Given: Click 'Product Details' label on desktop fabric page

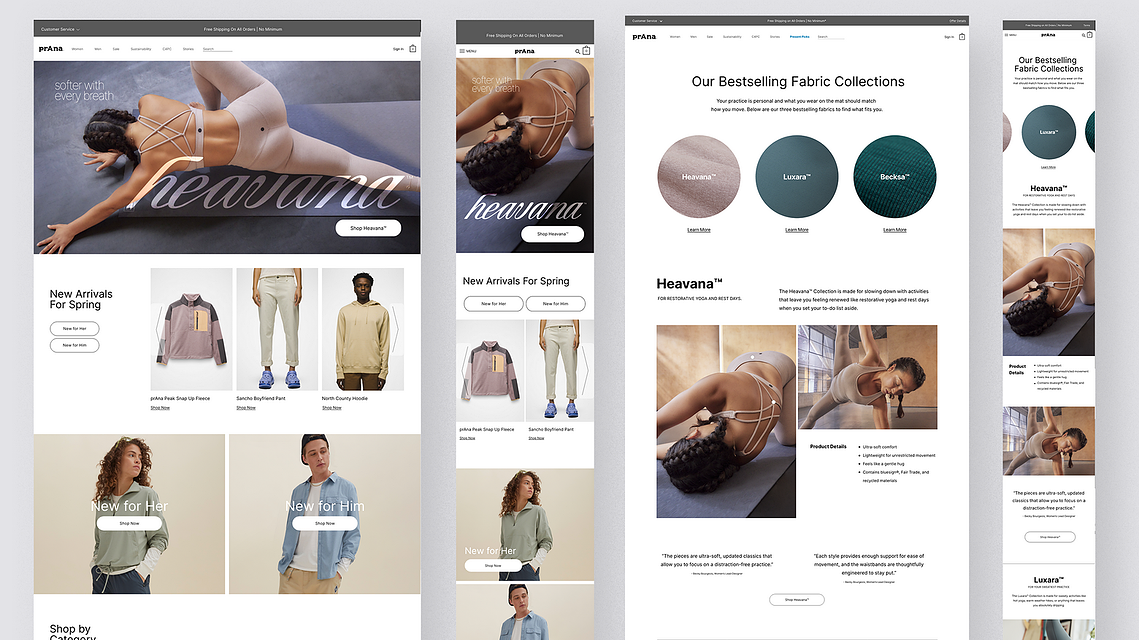Looking at the screenshot, I should (828, 446).
